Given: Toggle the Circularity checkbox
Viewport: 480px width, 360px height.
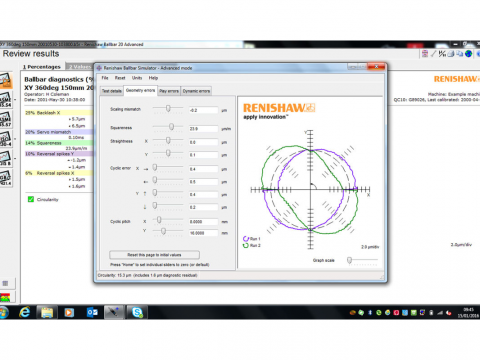Looking at the screenshot, I should click(31, 199).
